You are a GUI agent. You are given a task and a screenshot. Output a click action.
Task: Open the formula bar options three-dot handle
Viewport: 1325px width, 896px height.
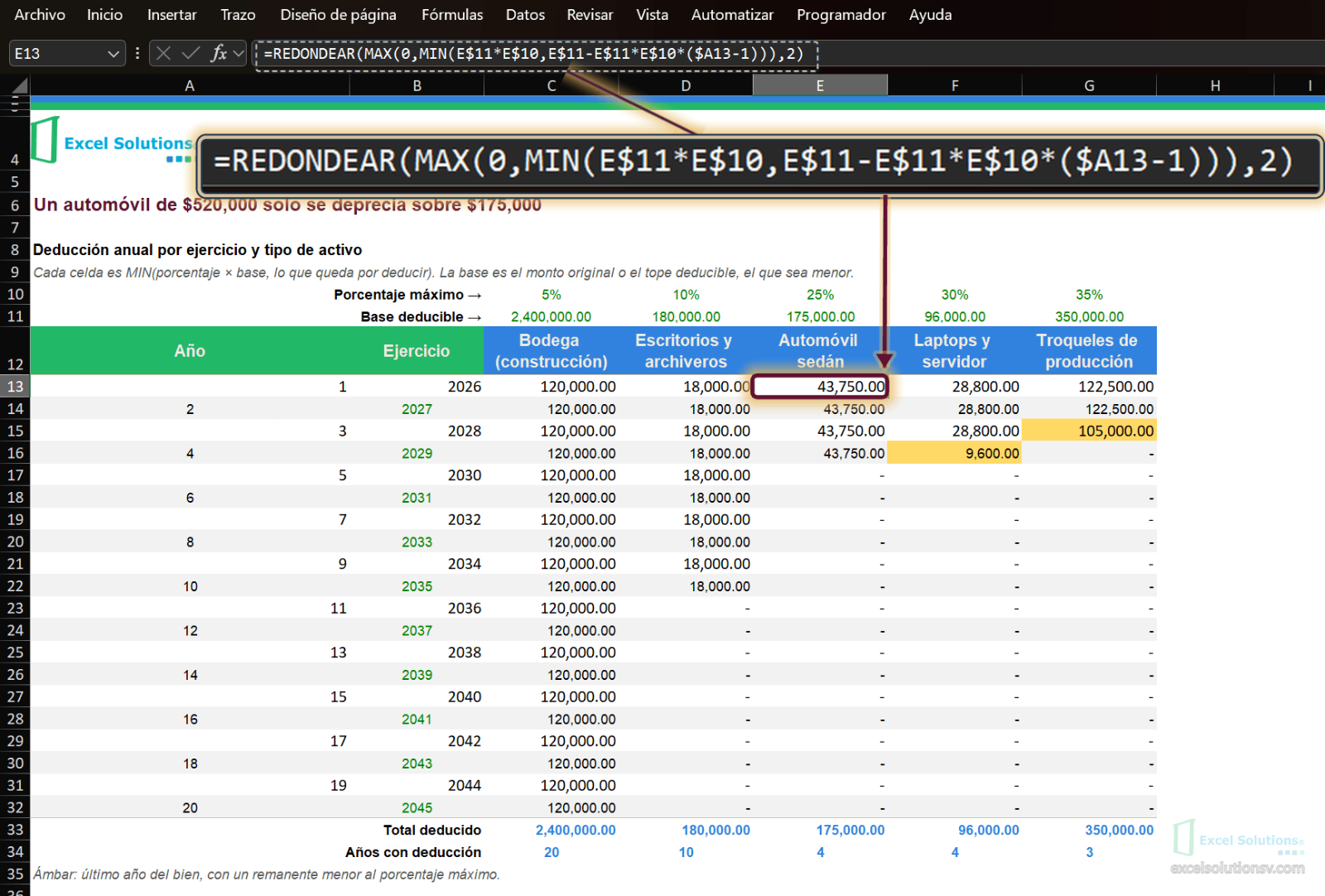[137, 54]
